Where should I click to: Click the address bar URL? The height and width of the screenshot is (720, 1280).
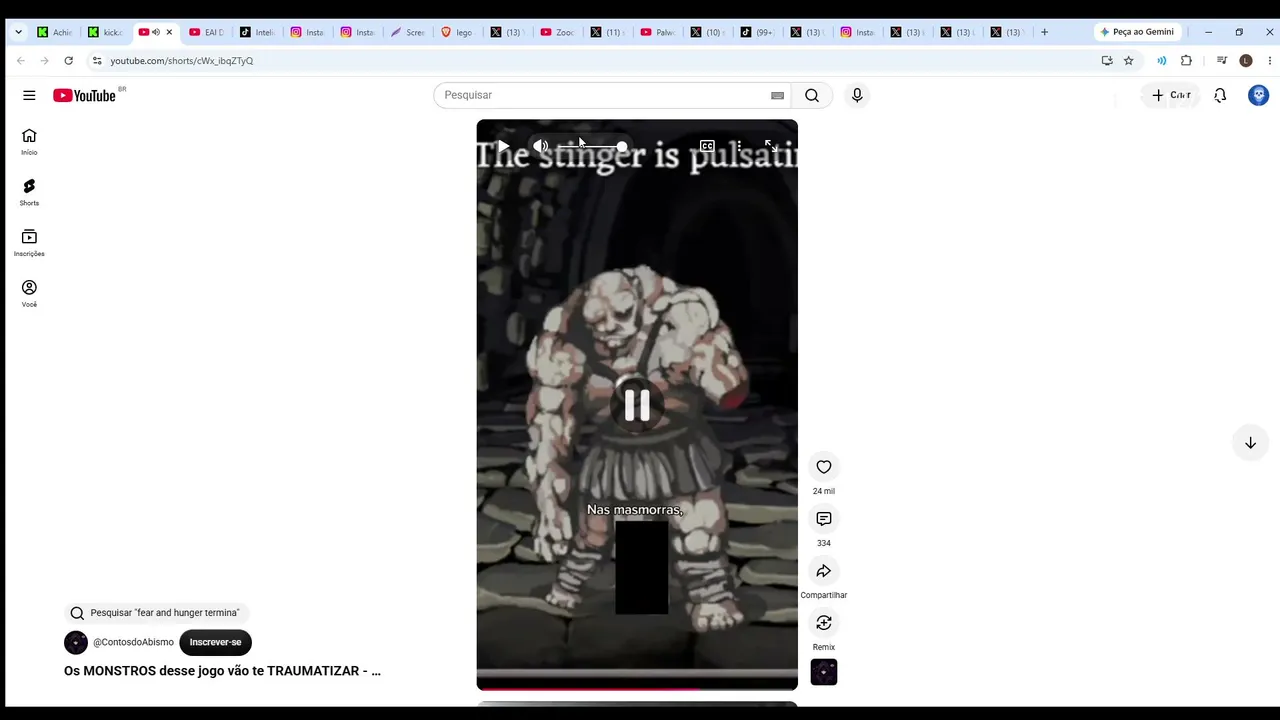point(181,61)
